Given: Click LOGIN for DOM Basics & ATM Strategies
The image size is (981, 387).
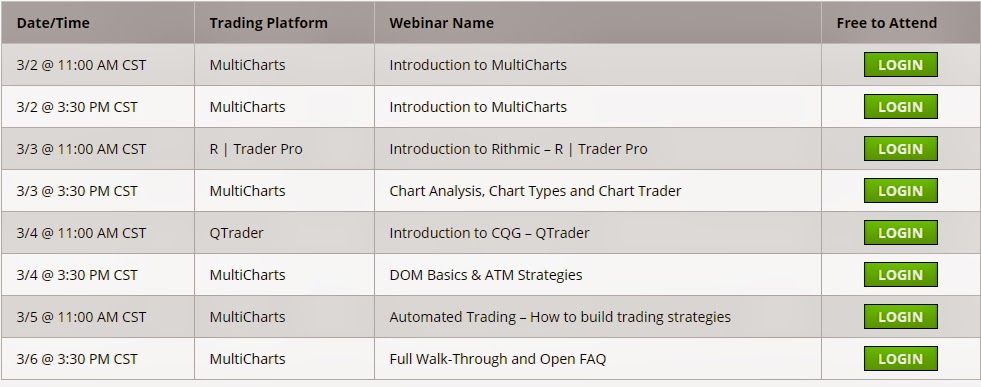Looking at the screenshot, I should 900,274.
